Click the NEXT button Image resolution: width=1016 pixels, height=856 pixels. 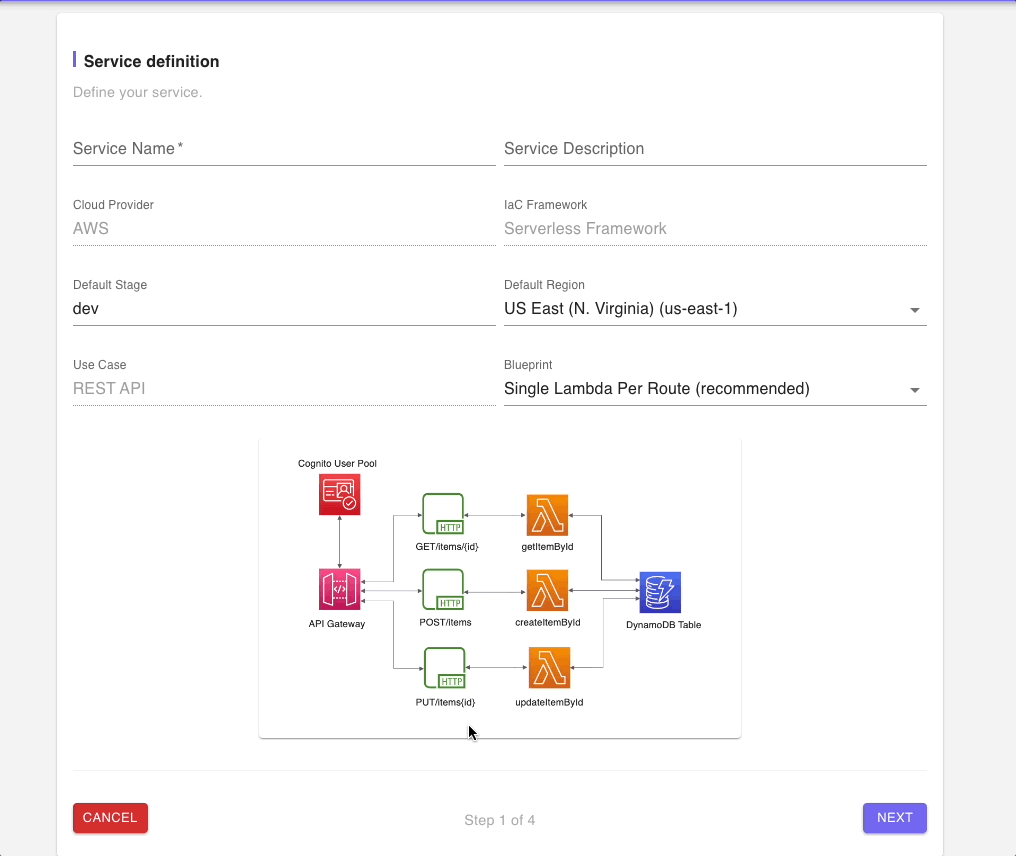point(895,818)
